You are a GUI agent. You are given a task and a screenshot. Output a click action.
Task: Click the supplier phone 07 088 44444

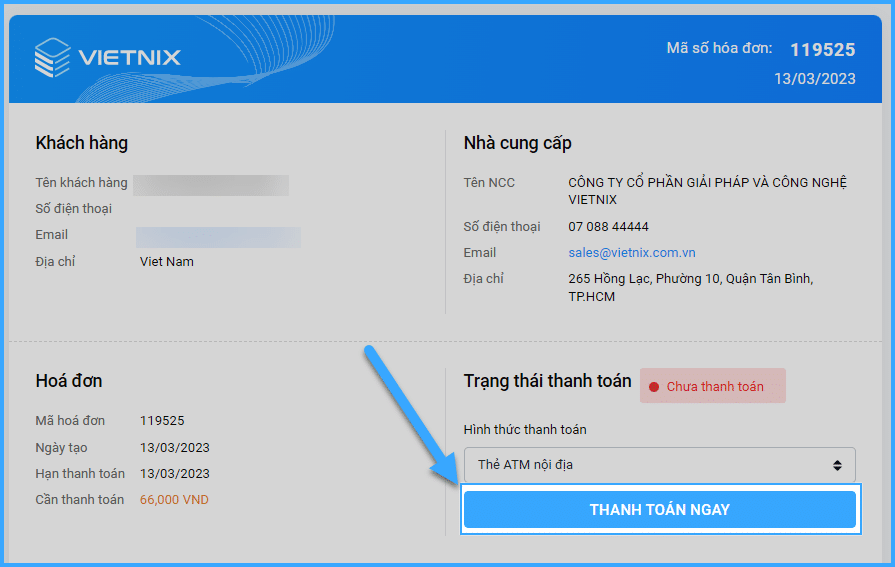point(608,227)
